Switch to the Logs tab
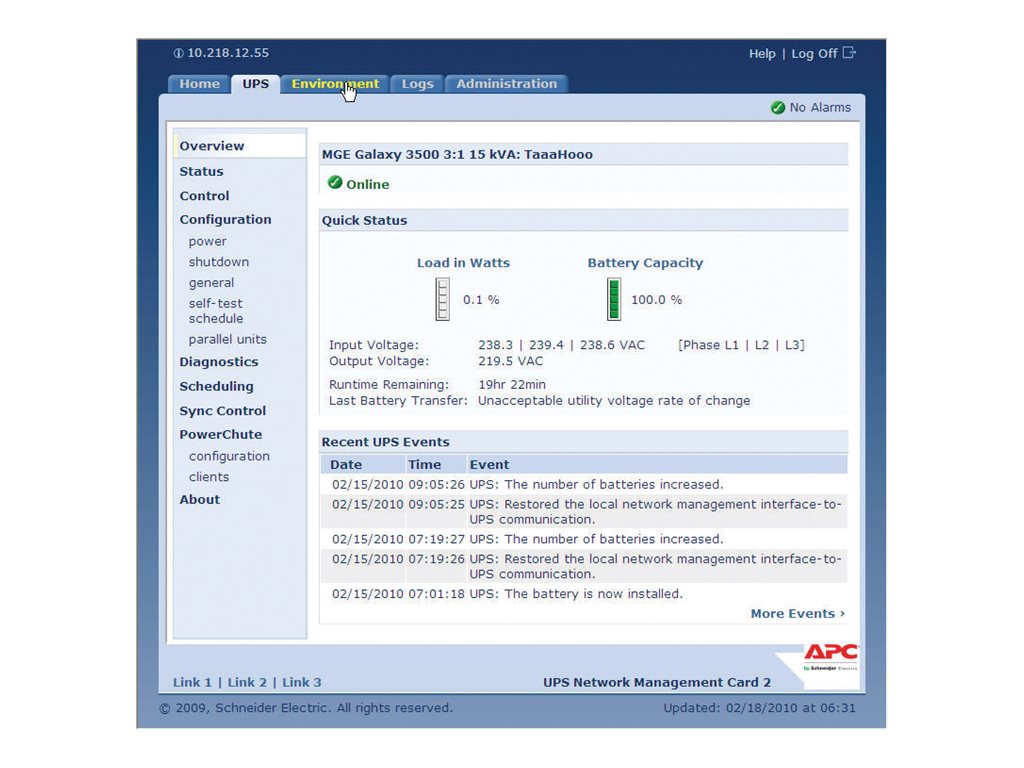Viewport: 1024px width, 768px height. click(417, 84)
